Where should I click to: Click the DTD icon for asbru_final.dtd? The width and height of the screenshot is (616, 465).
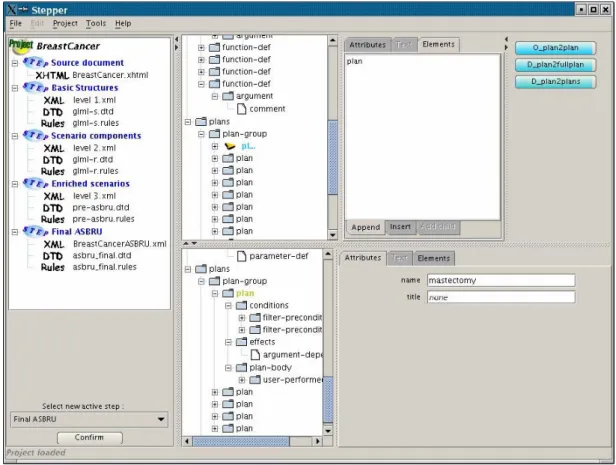(x=53, y=256)
